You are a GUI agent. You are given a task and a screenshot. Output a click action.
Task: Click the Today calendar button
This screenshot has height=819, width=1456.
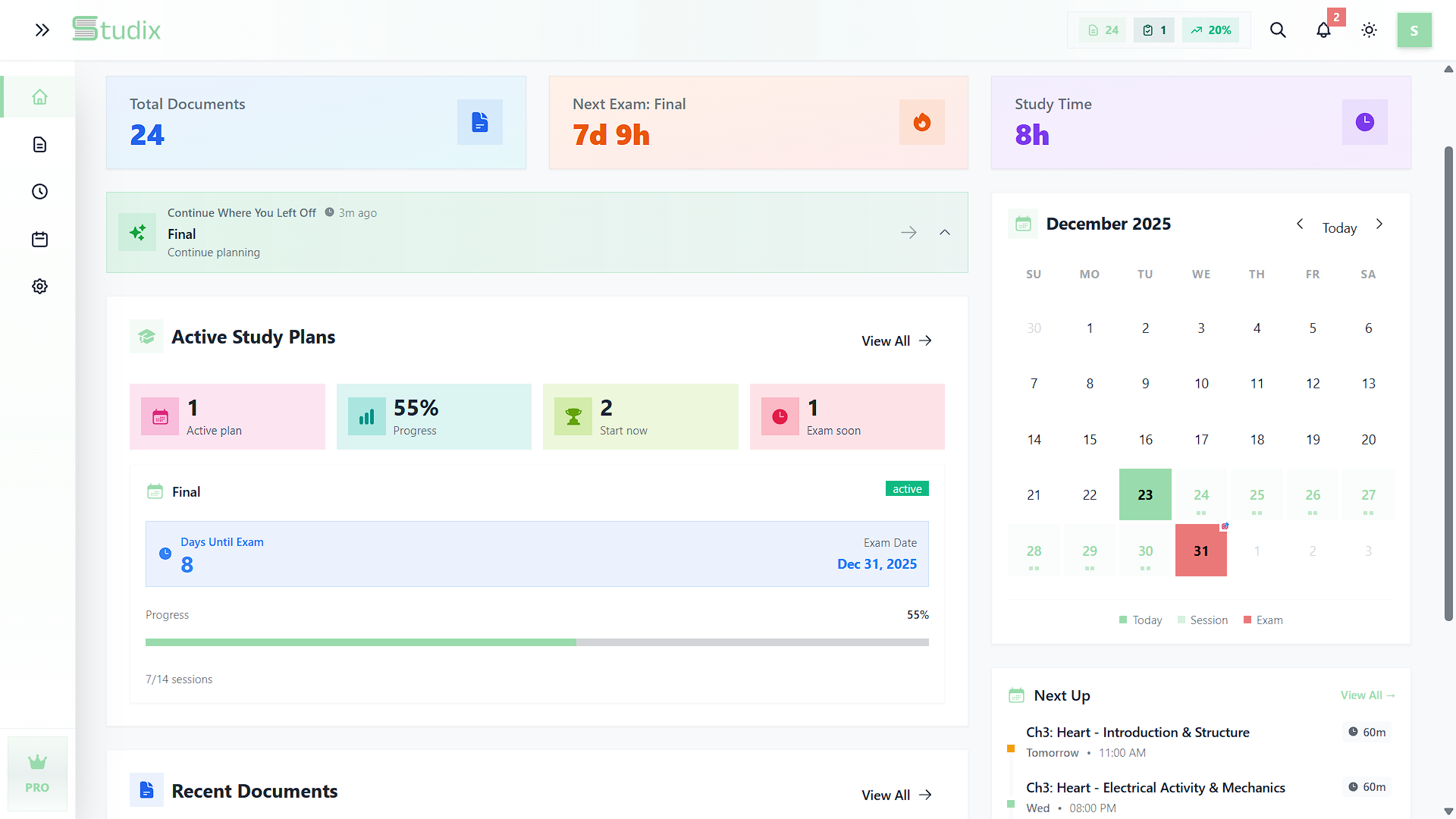[x=1339, y=228]
